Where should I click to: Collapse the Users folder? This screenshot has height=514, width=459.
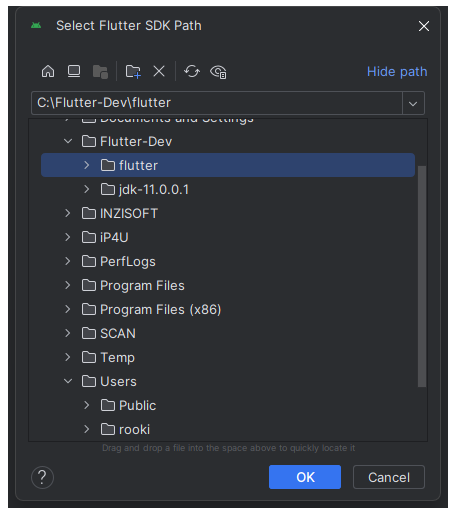(68, 381)
